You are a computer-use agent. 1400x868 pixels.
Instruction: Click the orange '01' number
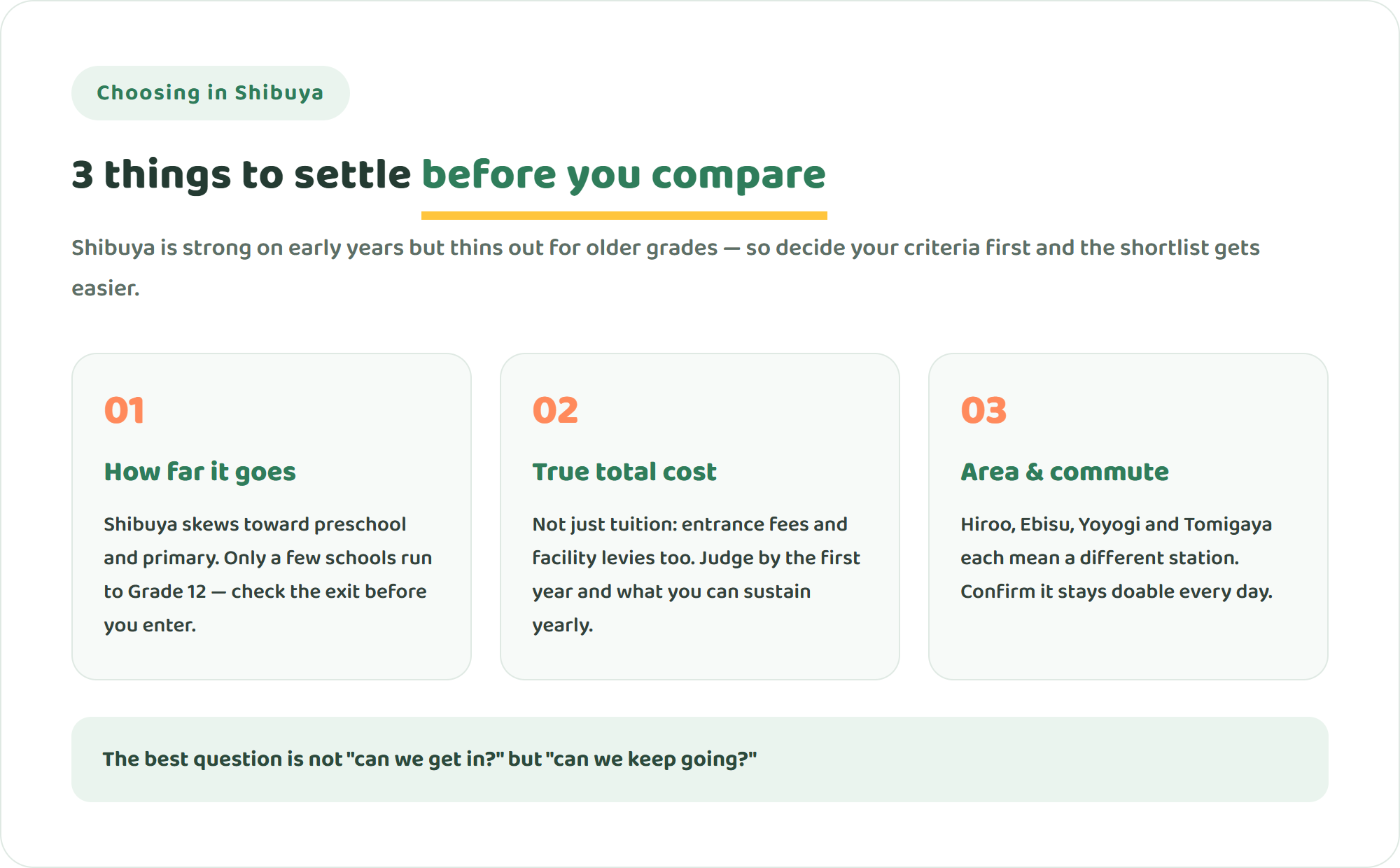tap(124, 410)
